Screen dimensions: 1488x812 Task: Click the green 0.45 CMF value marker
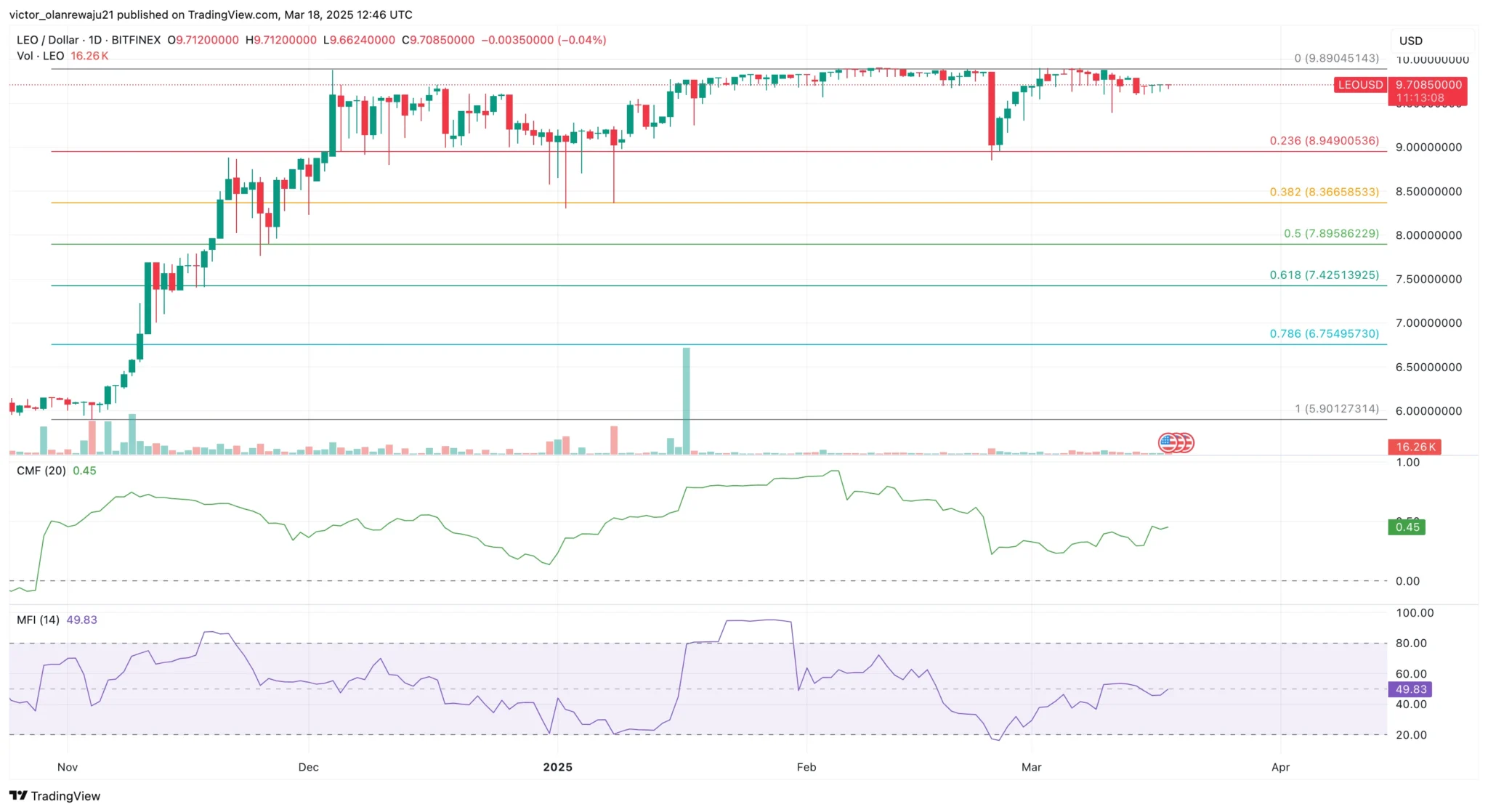click(1407, 528)
